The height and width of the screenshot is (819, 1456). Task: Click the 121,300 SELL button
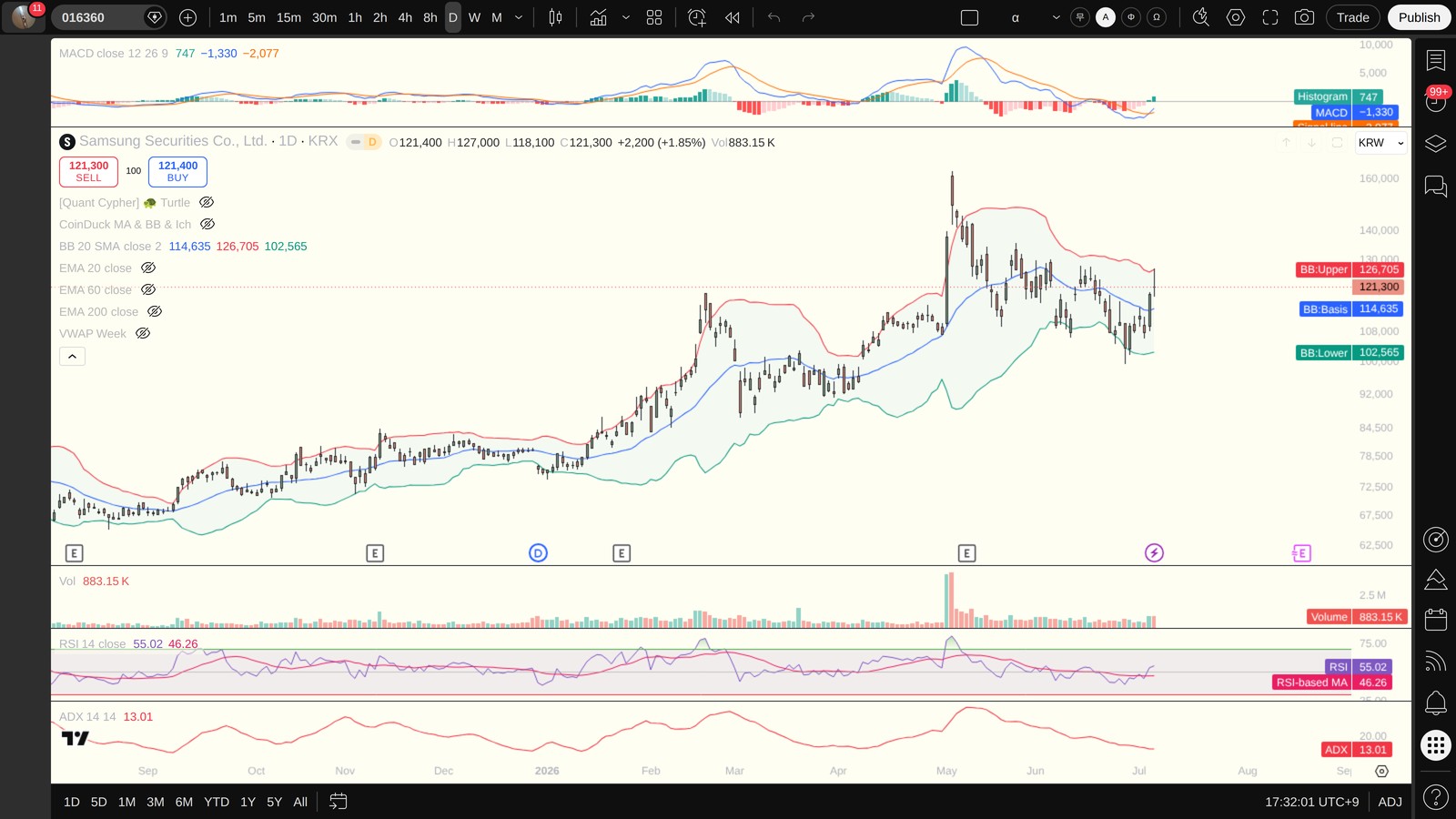click(88, 171)
